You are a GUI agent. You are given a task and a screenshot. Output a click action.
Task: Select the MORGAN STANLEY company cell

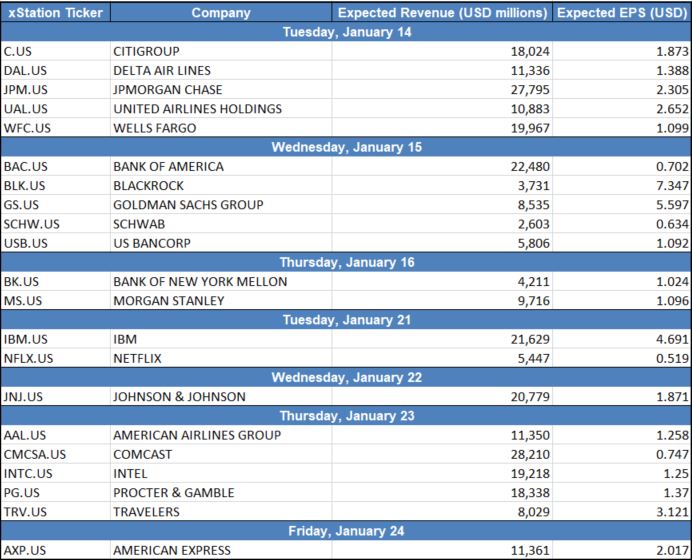[x=168, y=301]
